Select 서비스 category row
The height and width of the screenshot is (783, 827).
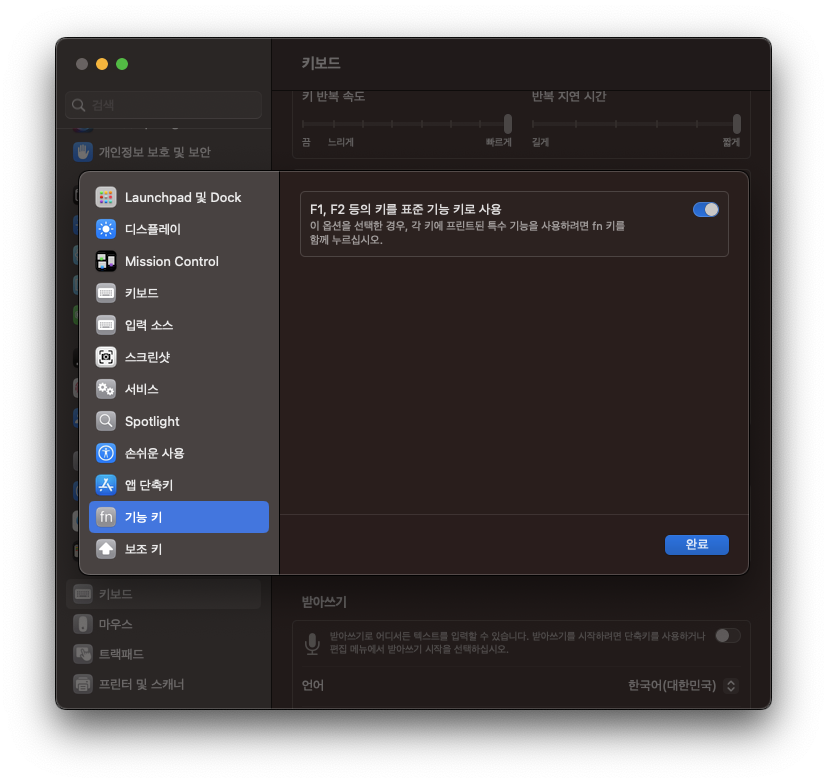pyautogui.click(x=179, y=389)
